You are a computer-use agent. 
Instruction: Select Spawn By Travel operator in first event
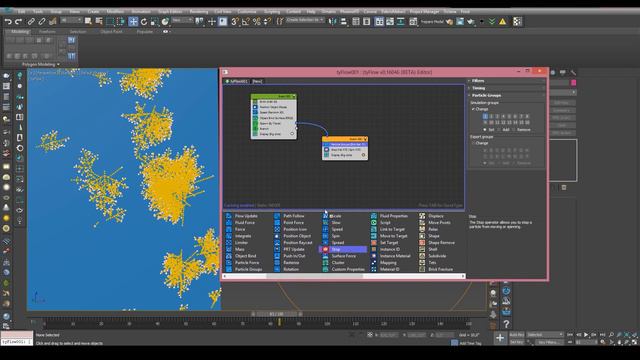pyautogui.click(x=273, y=123)
